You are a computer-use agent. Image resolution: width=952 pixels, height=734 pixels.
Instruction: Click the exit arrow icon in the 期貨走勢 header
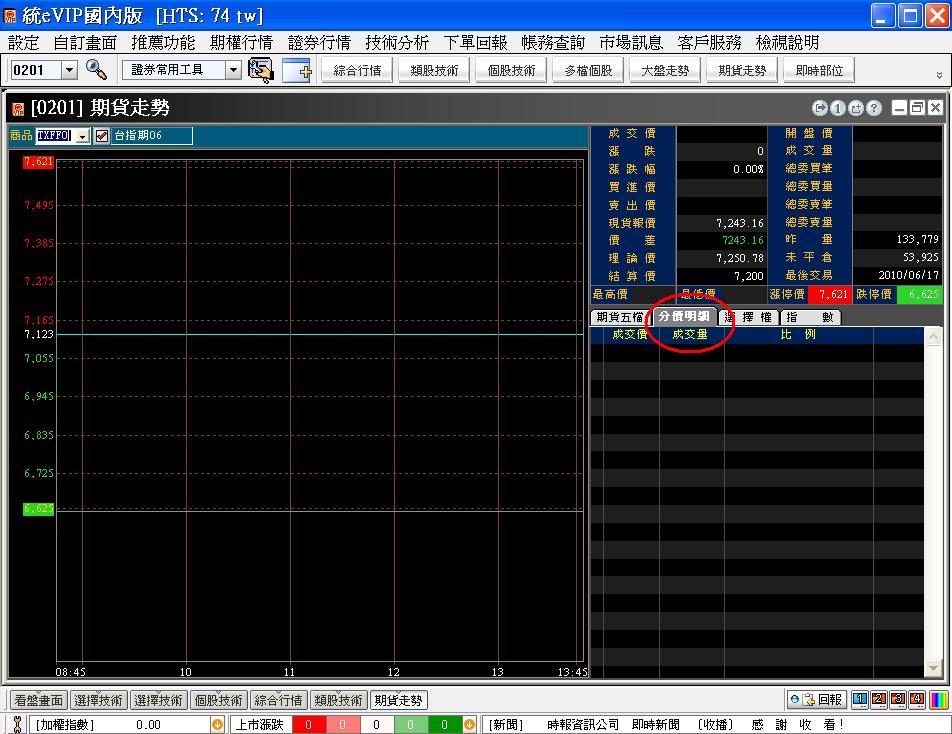pyautogui.click(x=820, y=108)
